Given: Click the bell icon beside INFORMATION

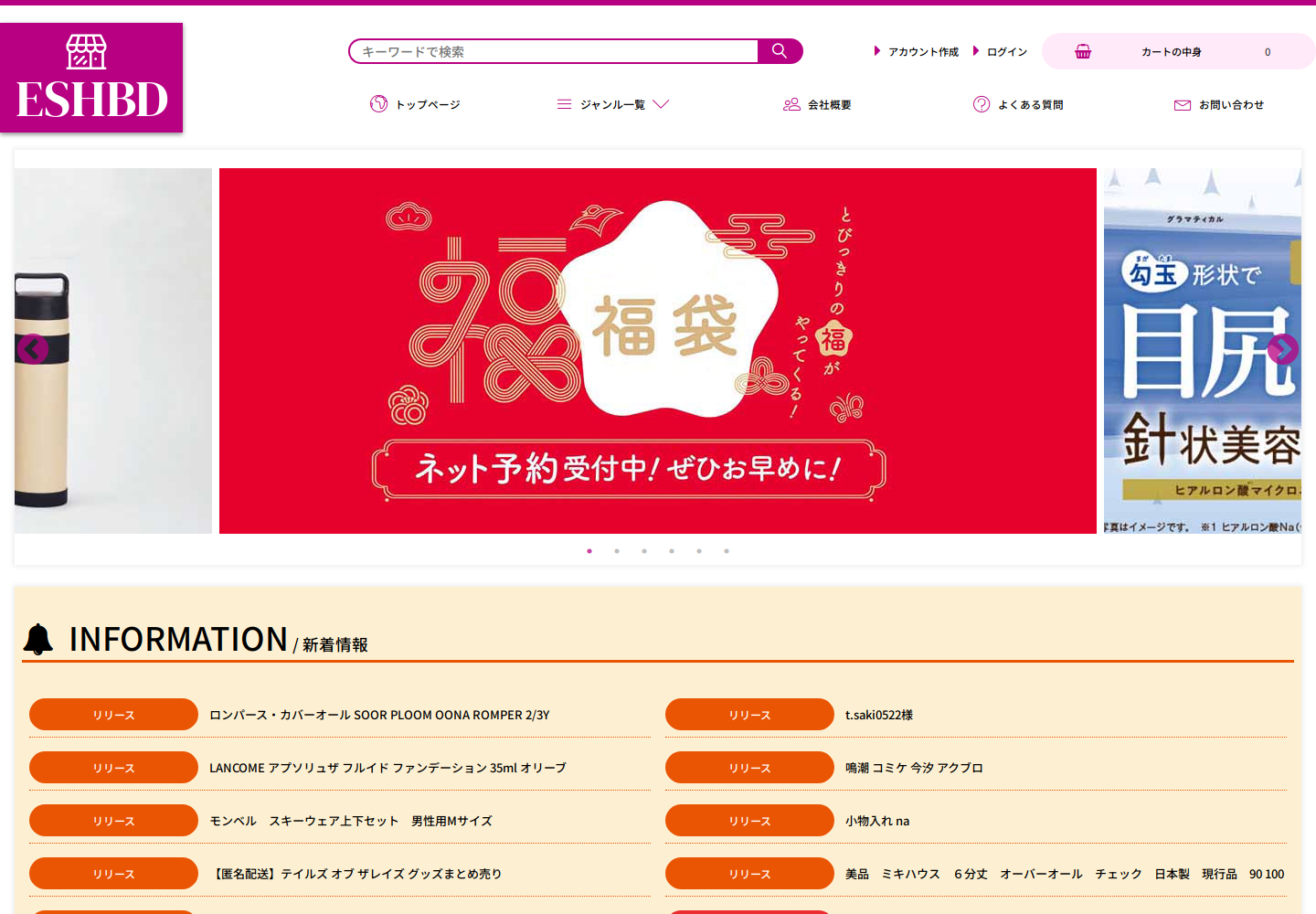Looking at the screenshot, I should click(38, 639).
